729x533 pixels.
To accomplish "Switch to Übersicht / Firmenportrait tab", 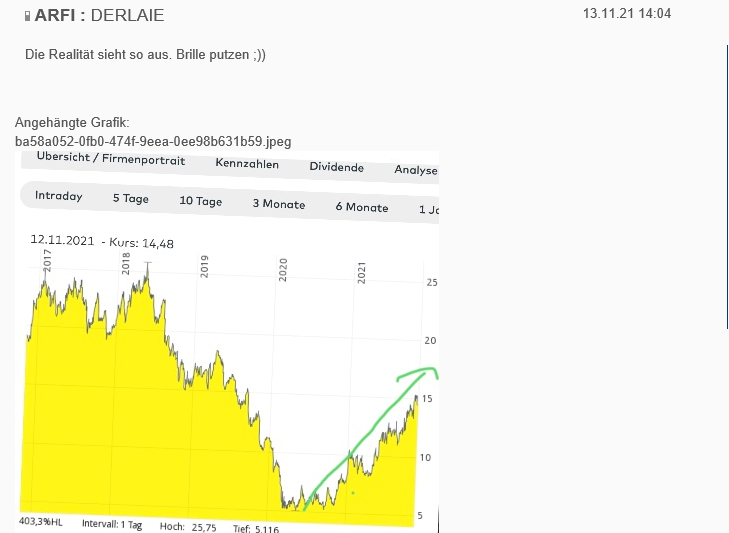I will [x=110, y=160].
